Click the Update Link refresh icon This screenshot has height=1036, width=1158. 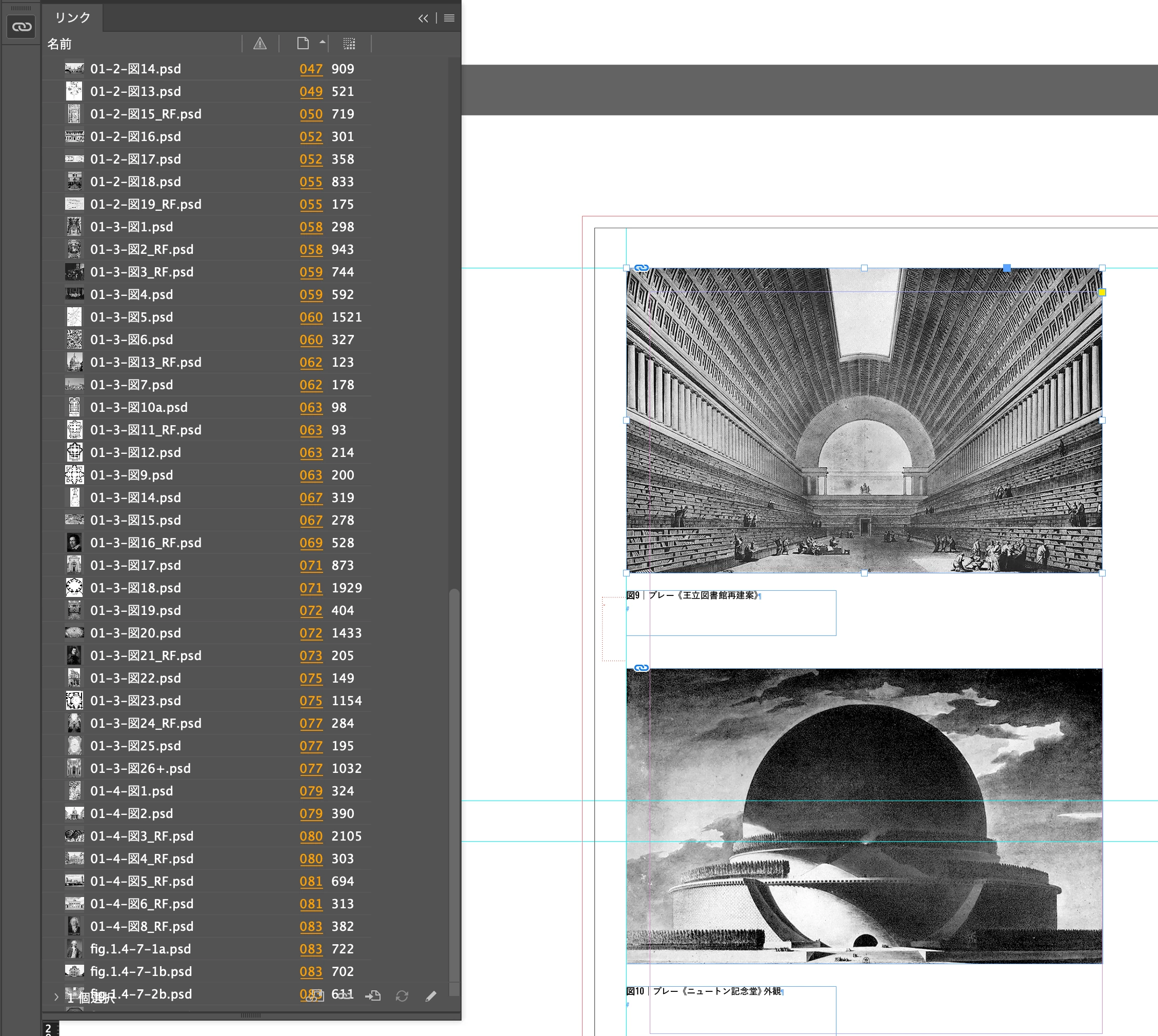pos(402,995)
